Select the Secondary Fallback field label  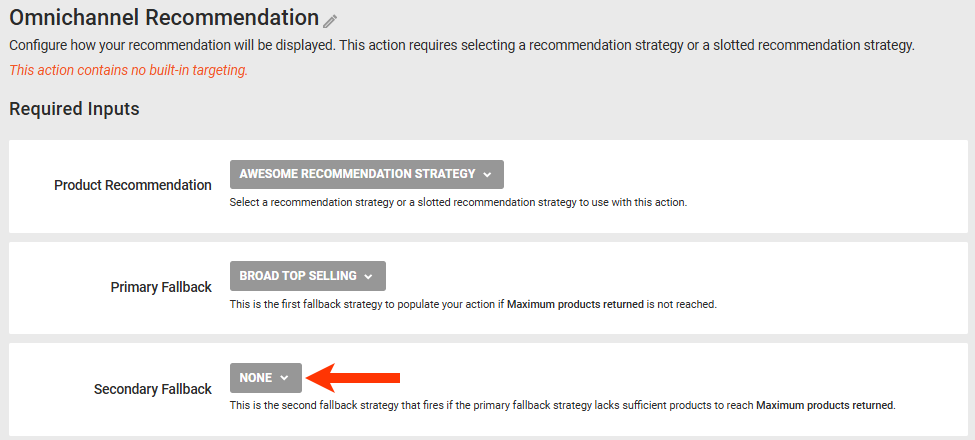(153, 389)
